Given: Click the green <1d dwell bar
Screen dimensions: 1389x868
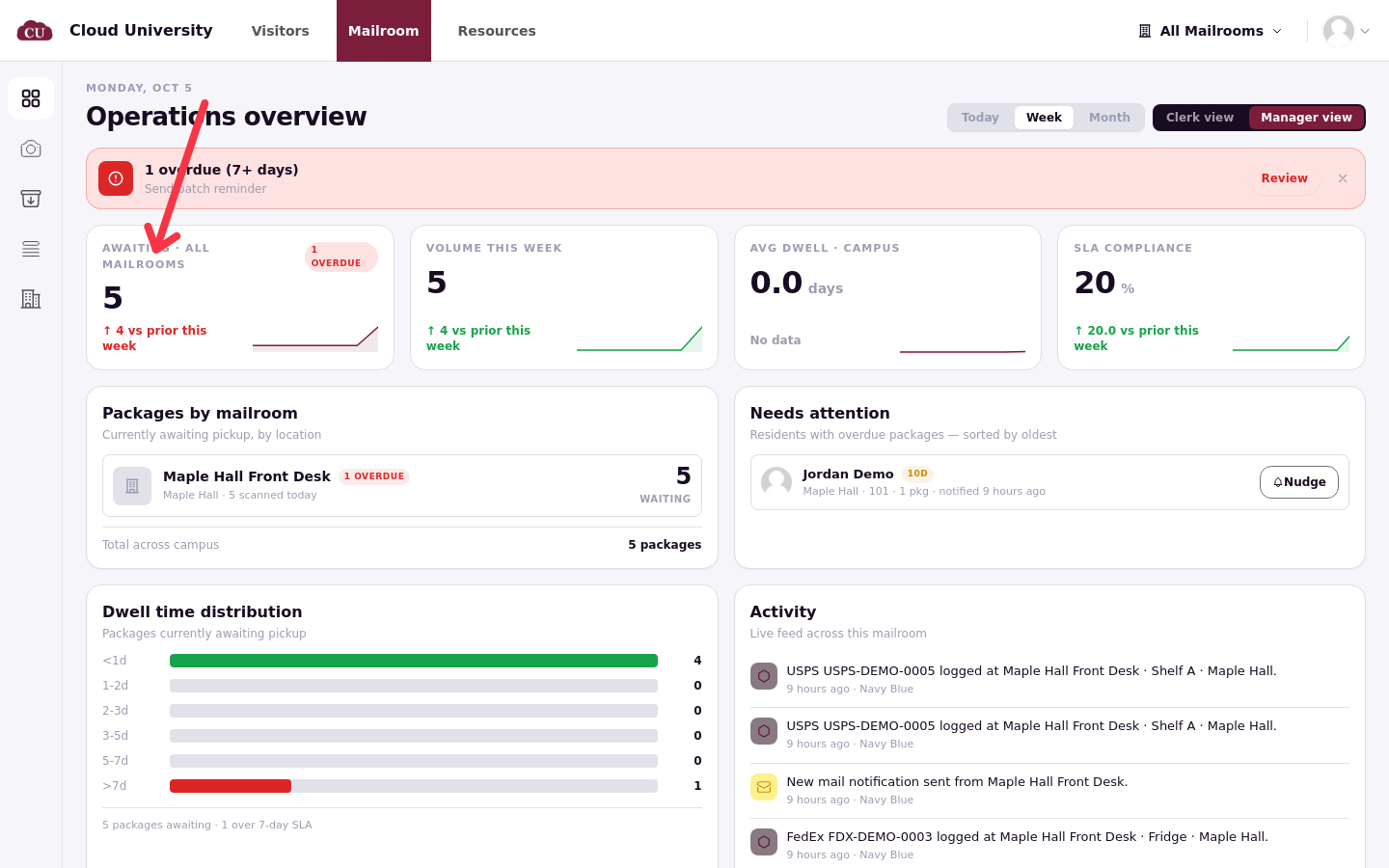Looking at the screenshot, I should click(x=414, y=661).
